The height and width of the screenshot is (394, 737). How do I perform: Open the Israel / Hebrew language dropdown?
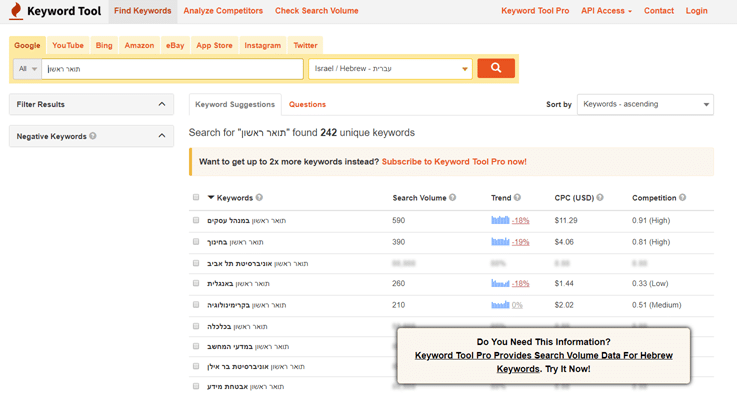point(390,69)
